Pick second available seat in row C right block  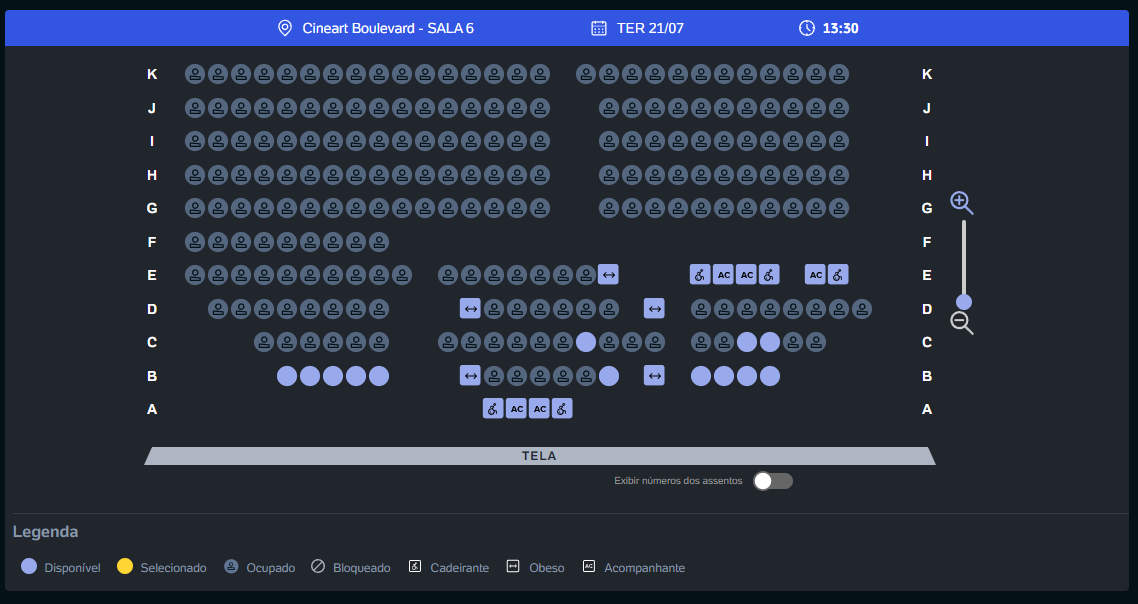pos(770,342)
